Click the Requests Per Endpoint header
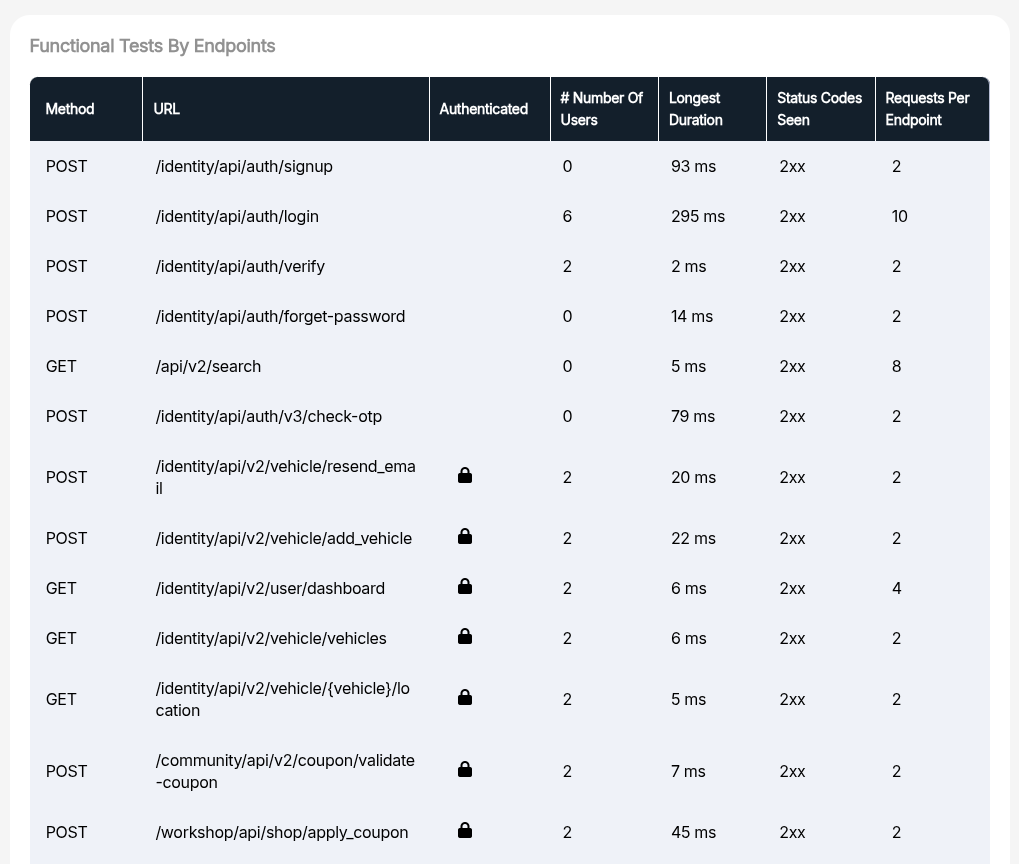 (927, 109)
